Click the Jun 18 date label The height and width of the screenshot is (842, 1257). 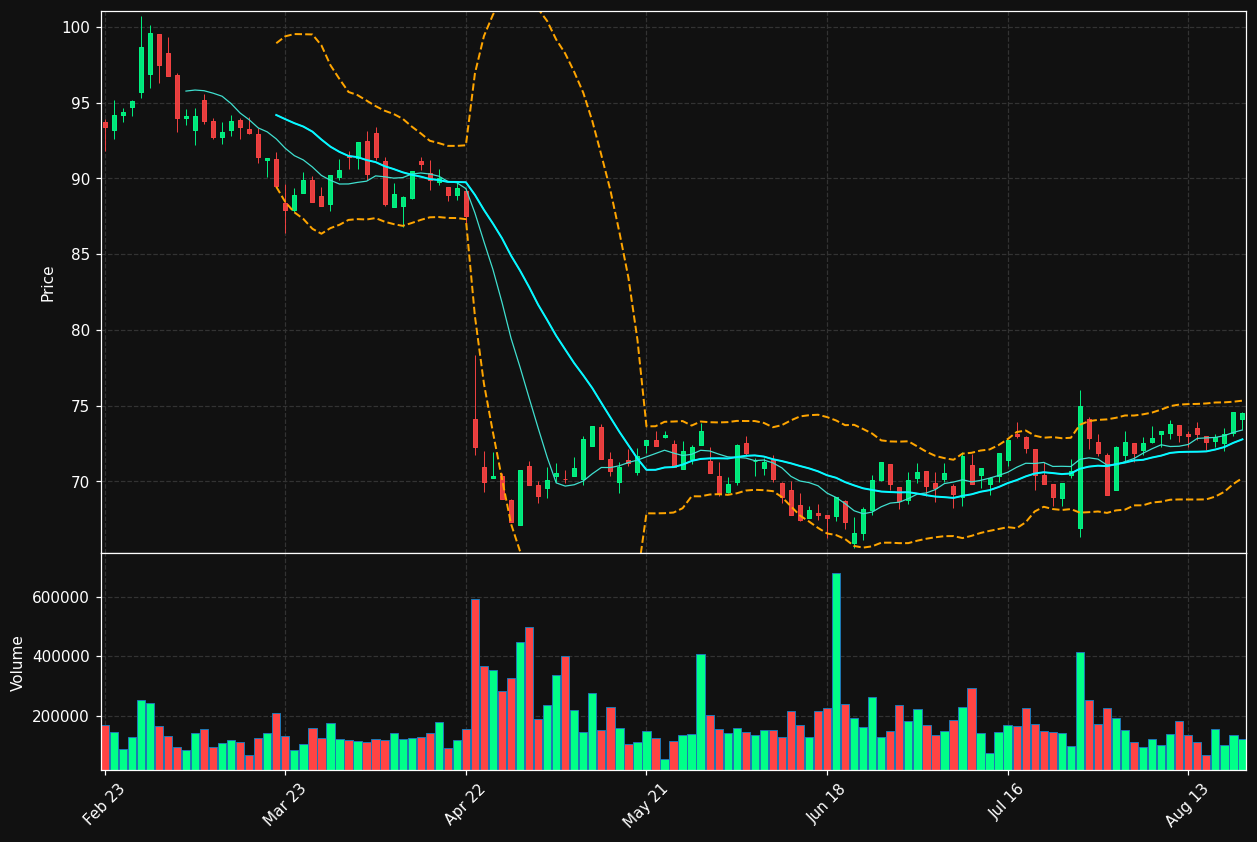pyautogui.click(x=826, y=804)
